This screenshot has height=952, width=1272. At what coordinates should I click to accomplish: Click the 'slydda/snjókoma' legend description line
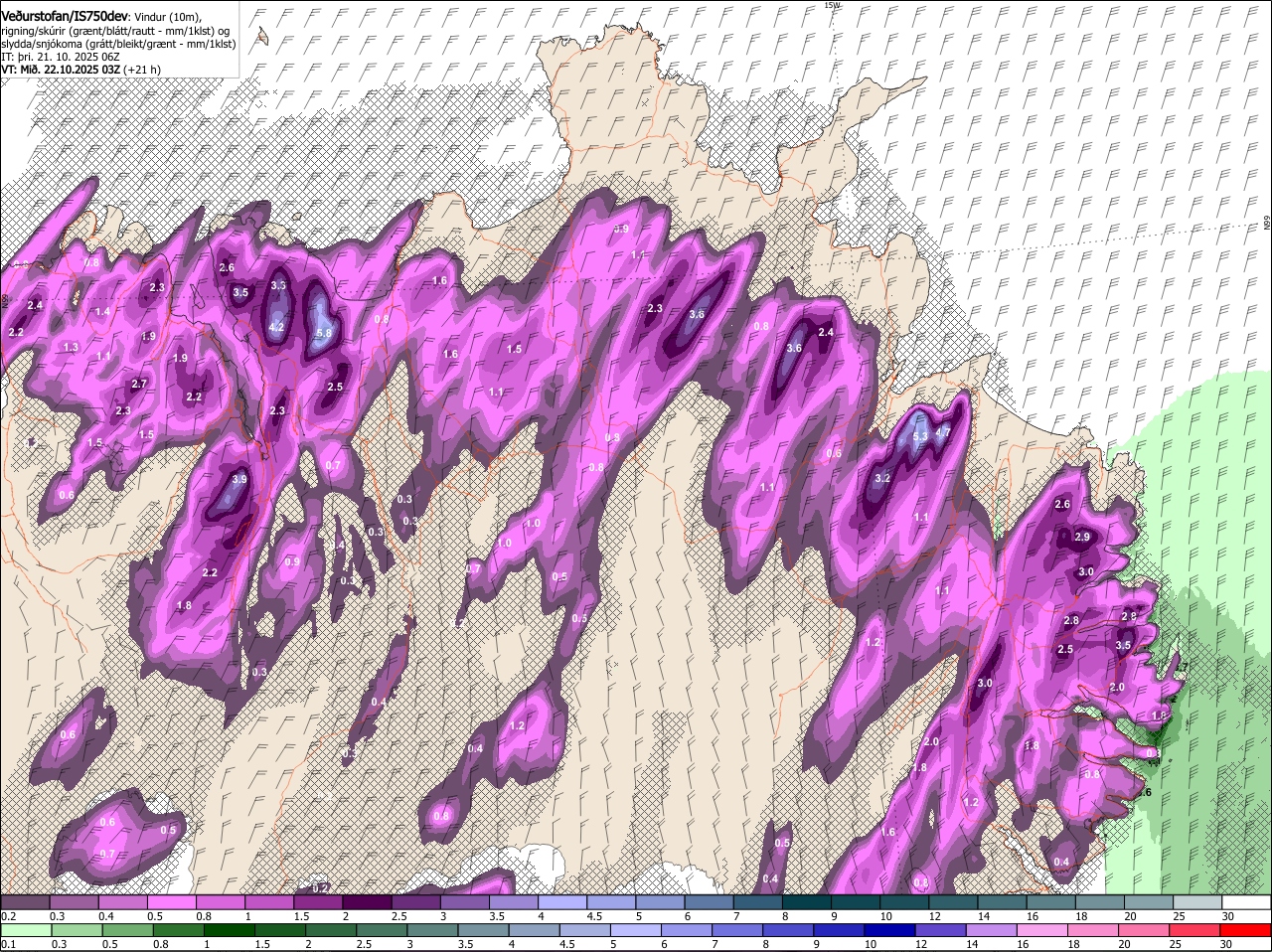(x=118, y=44)
